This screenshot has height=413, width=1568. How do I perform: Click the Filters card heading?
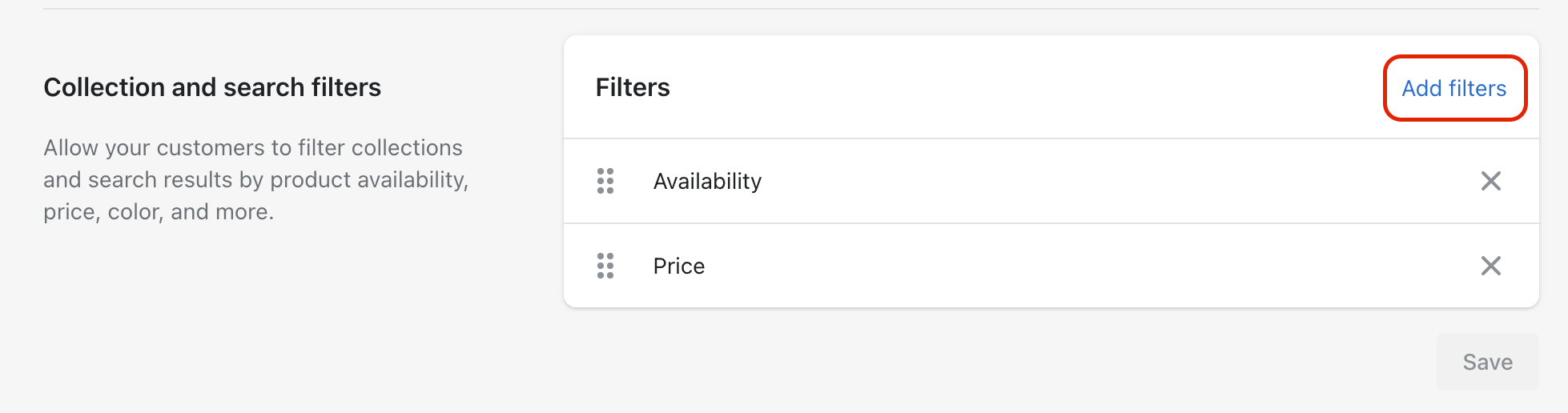pos(633,87)
